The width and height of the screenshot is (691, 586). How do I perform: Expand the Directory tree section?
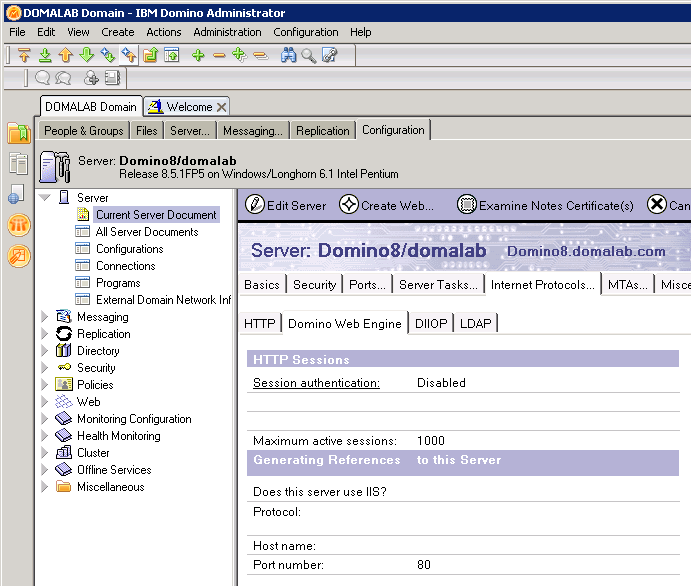[45, 351]
